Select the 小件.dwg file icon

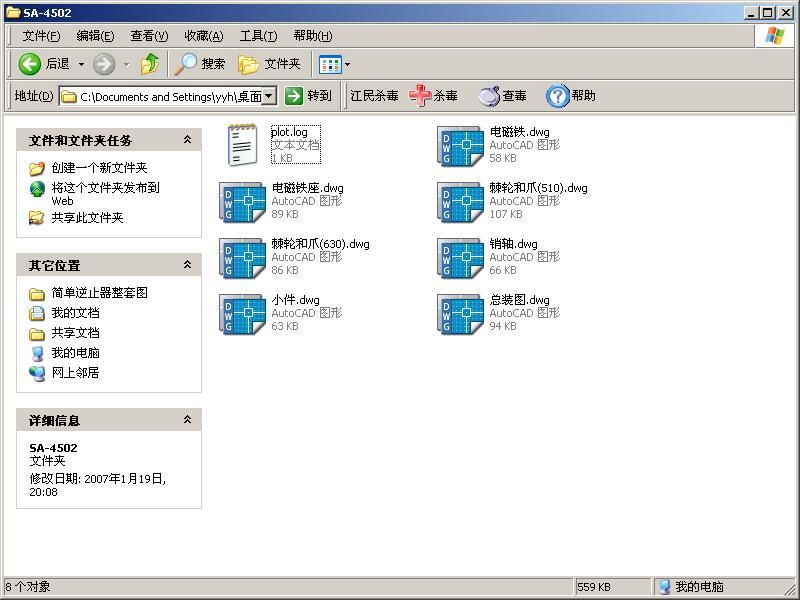[x=242, y=314]
